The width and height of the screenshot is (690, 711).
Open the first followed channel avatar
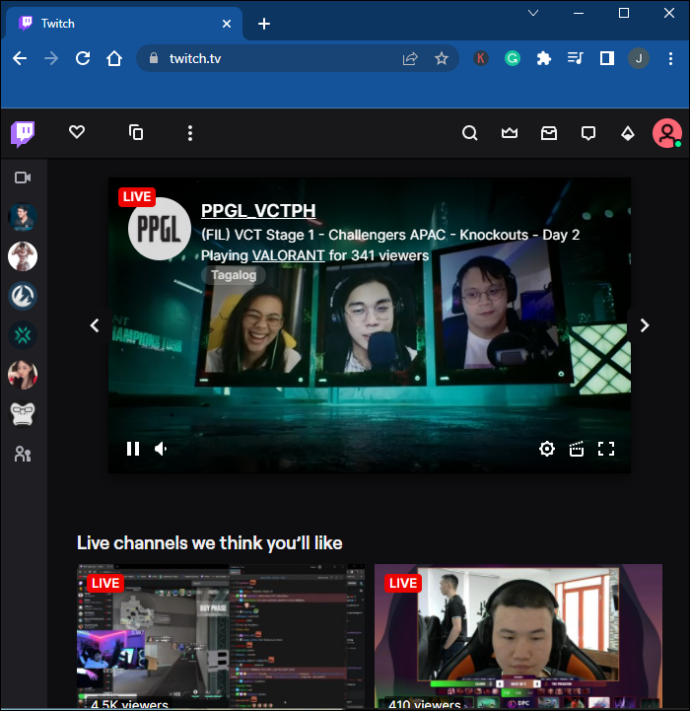coord(23,217)
